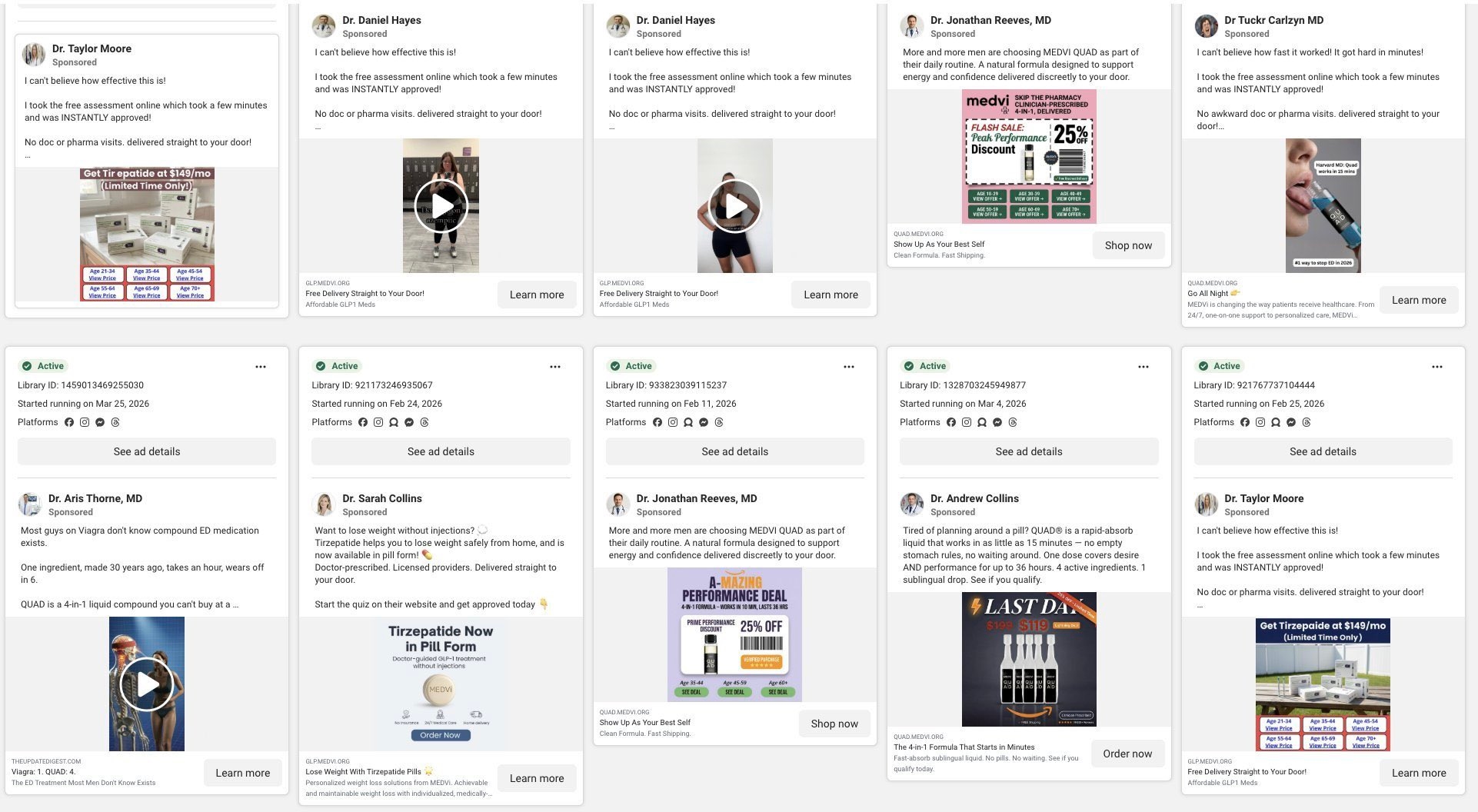
Task: Click Audience Network icon for Library ID 921767737104444
Action: pyautogui.click(x=1276, y=422)
